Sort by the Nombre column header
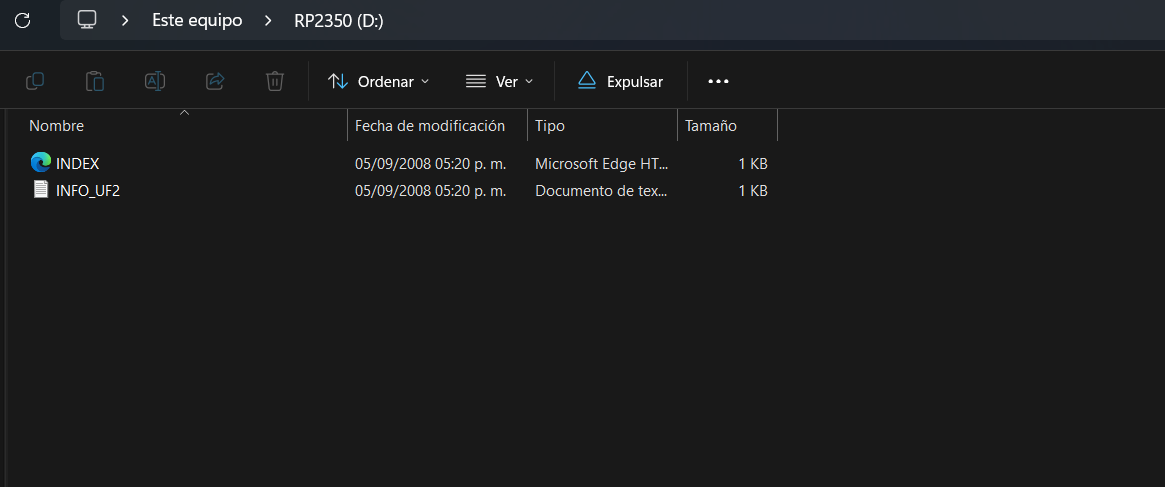The height and width of the screenshot is (487, 1165). pos(57,126)
